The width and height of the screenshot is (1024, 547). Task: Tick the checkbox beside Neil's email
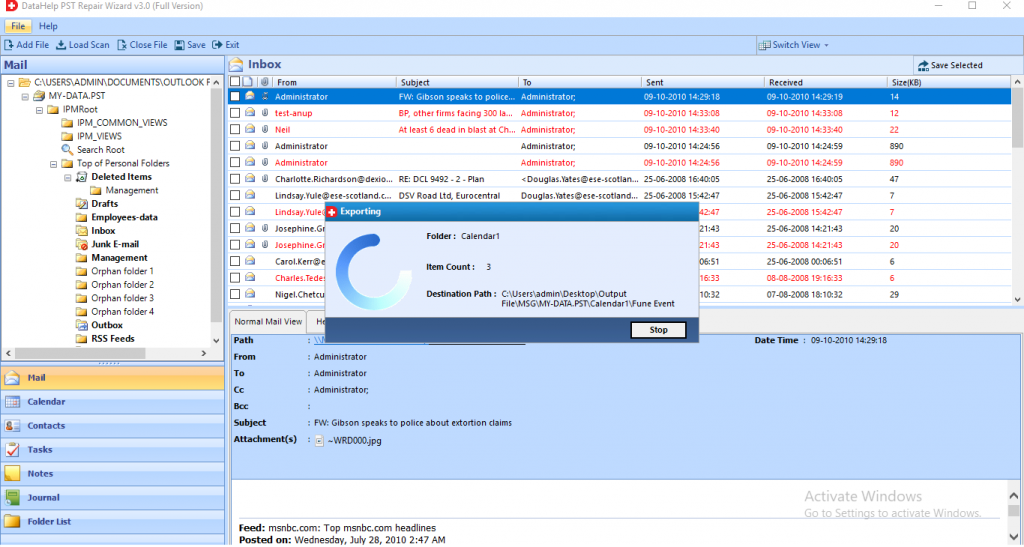click(x=234, y=130)
